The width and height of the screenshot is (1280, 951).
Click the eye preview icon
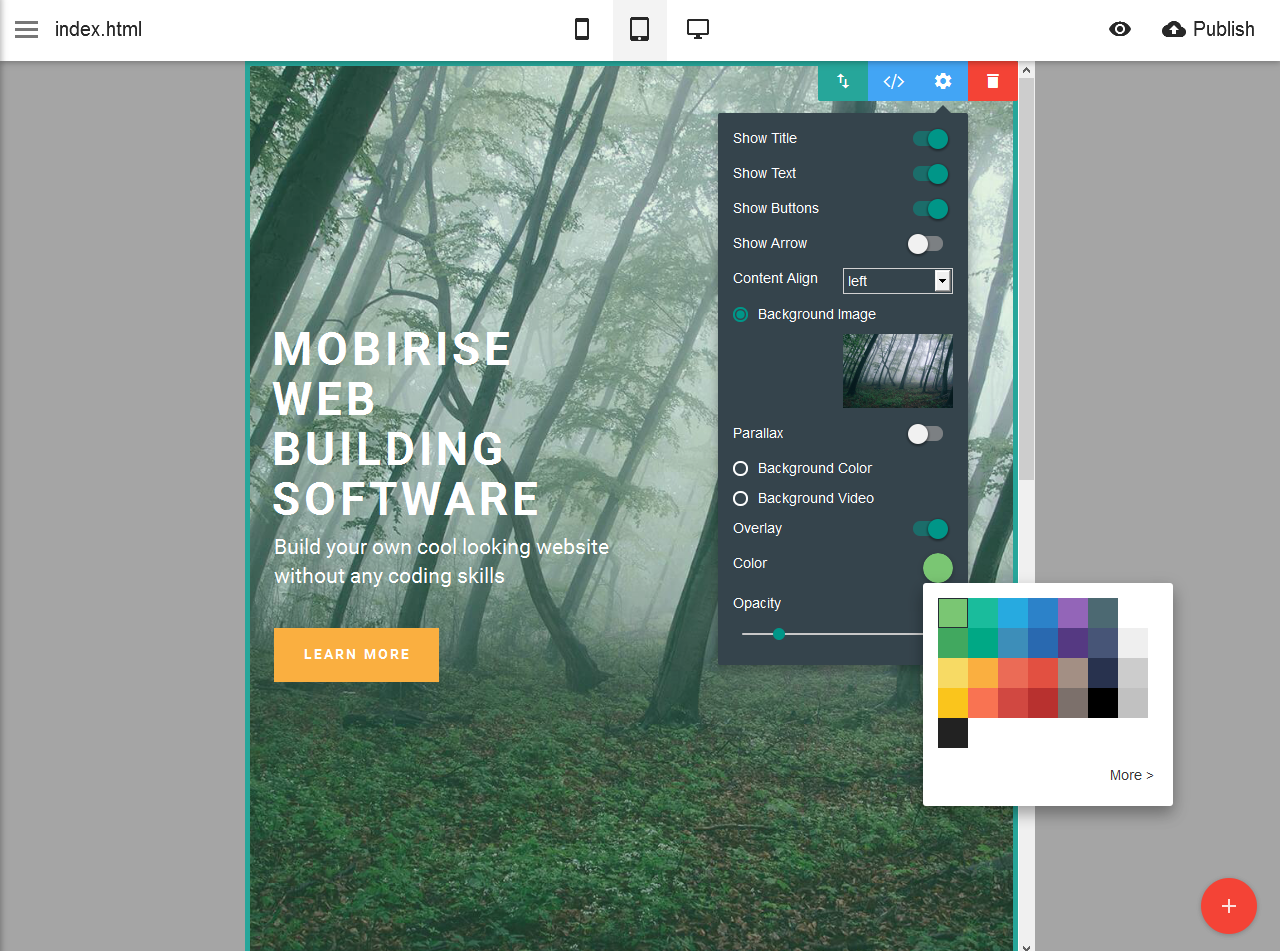click(x=1120, y=29)
